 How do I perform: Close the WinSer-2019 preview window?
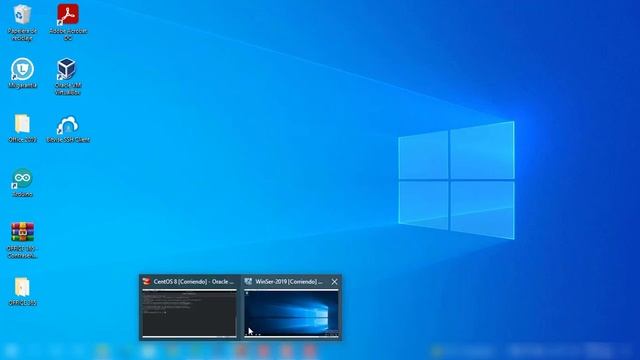click(334, 282)
